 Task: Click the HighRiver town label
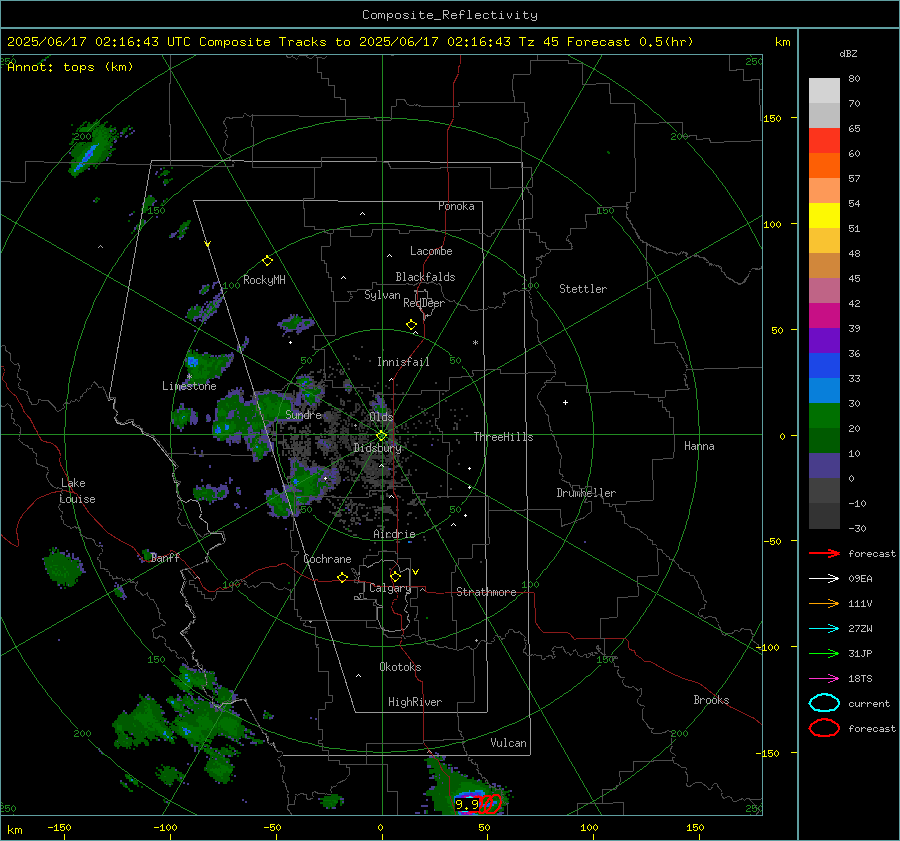[415, 702]
